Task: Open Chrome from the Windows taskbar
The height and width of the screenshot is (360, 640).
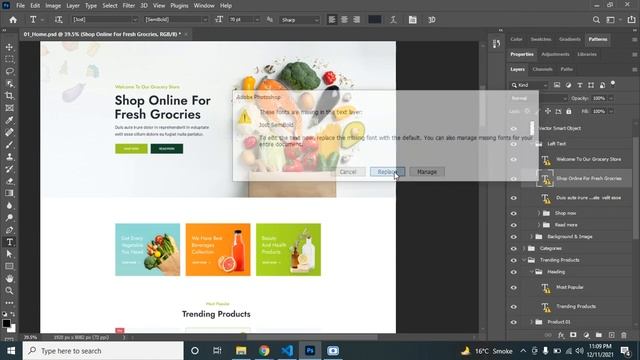Action: (264, 351)
